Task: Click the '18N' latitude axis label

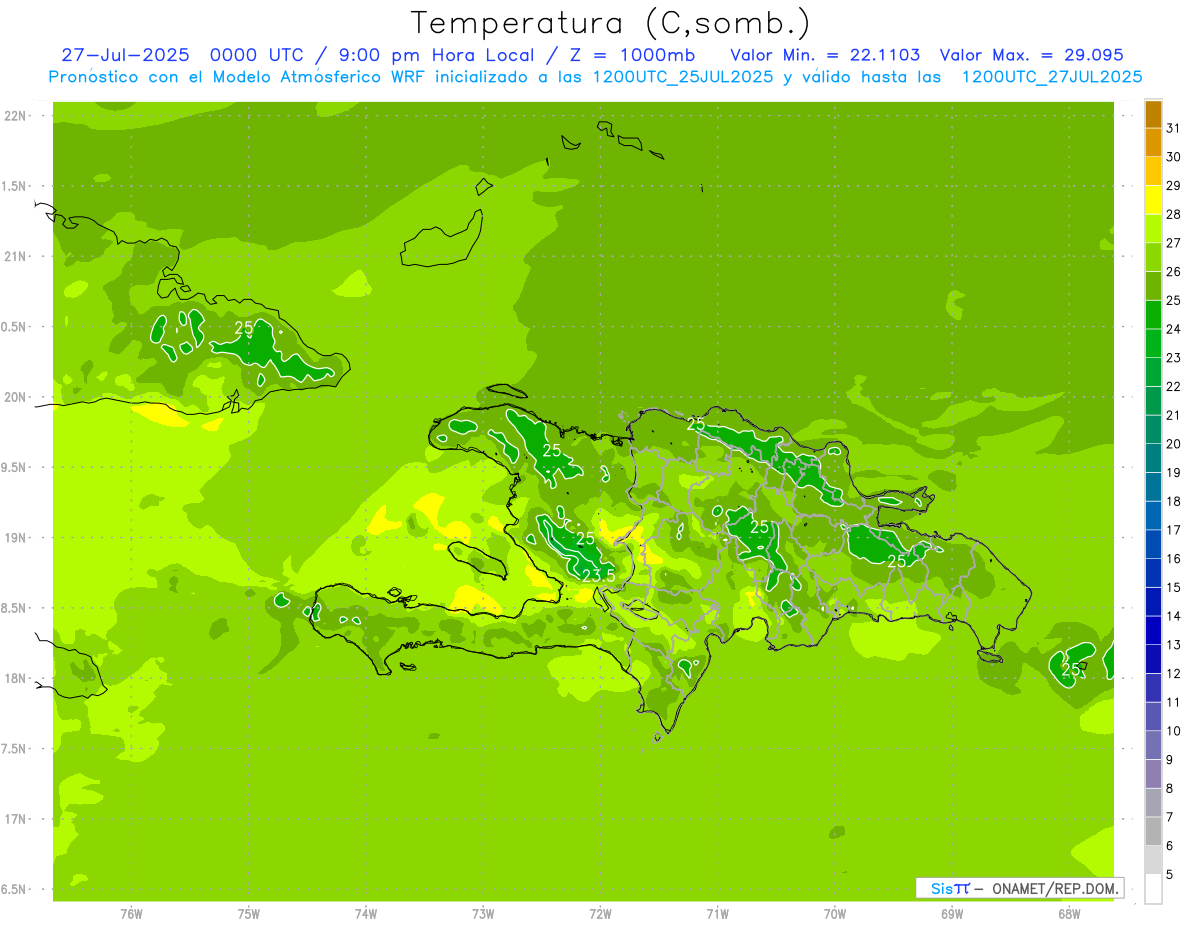Action: click(x=16, y=678)
